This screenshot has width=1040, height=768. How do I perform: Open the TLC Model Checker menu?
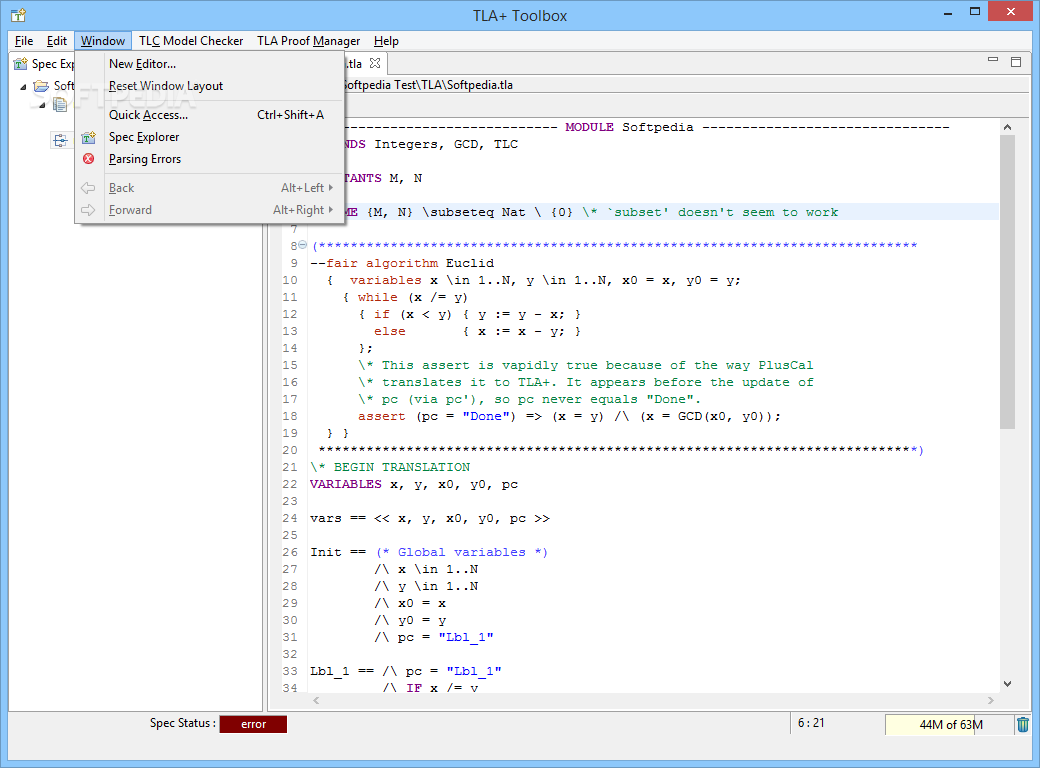point(191,40)
